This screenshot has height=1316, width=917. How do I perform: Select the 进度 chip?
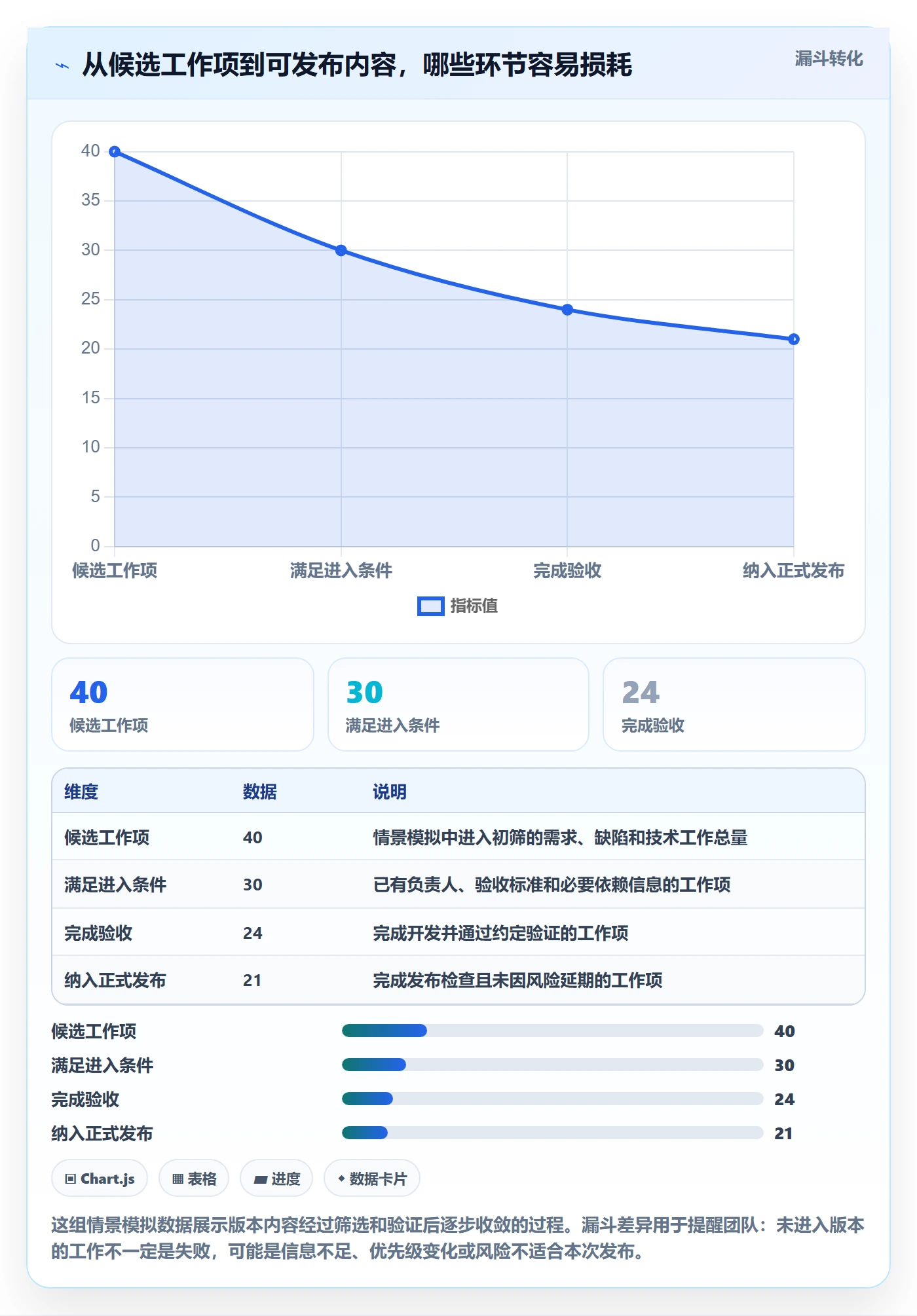click(276, 1179)
